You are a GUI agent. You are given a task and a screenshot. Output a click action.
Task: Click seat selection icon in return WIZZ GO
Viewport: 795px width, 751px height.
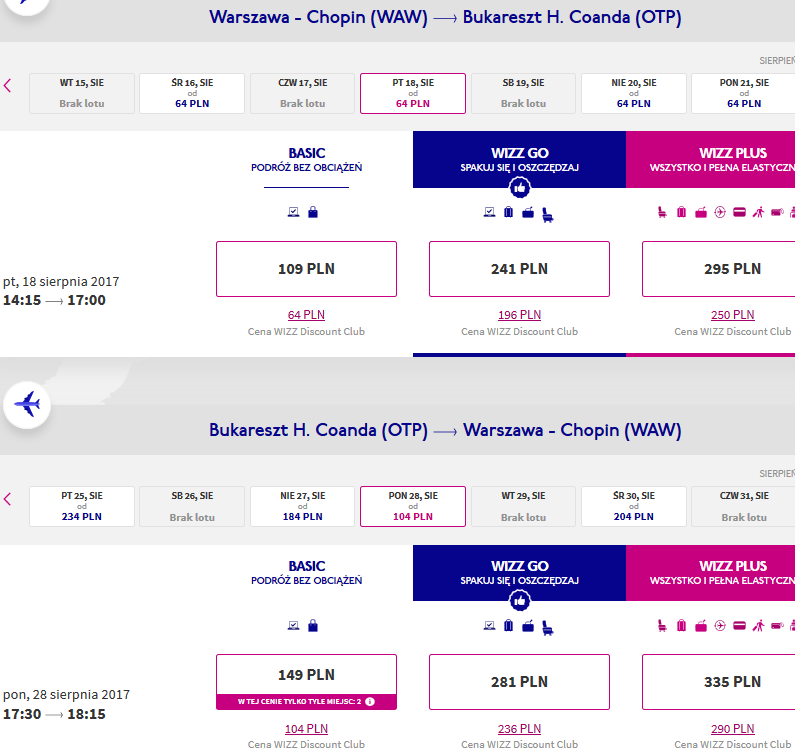coord(548,628)
